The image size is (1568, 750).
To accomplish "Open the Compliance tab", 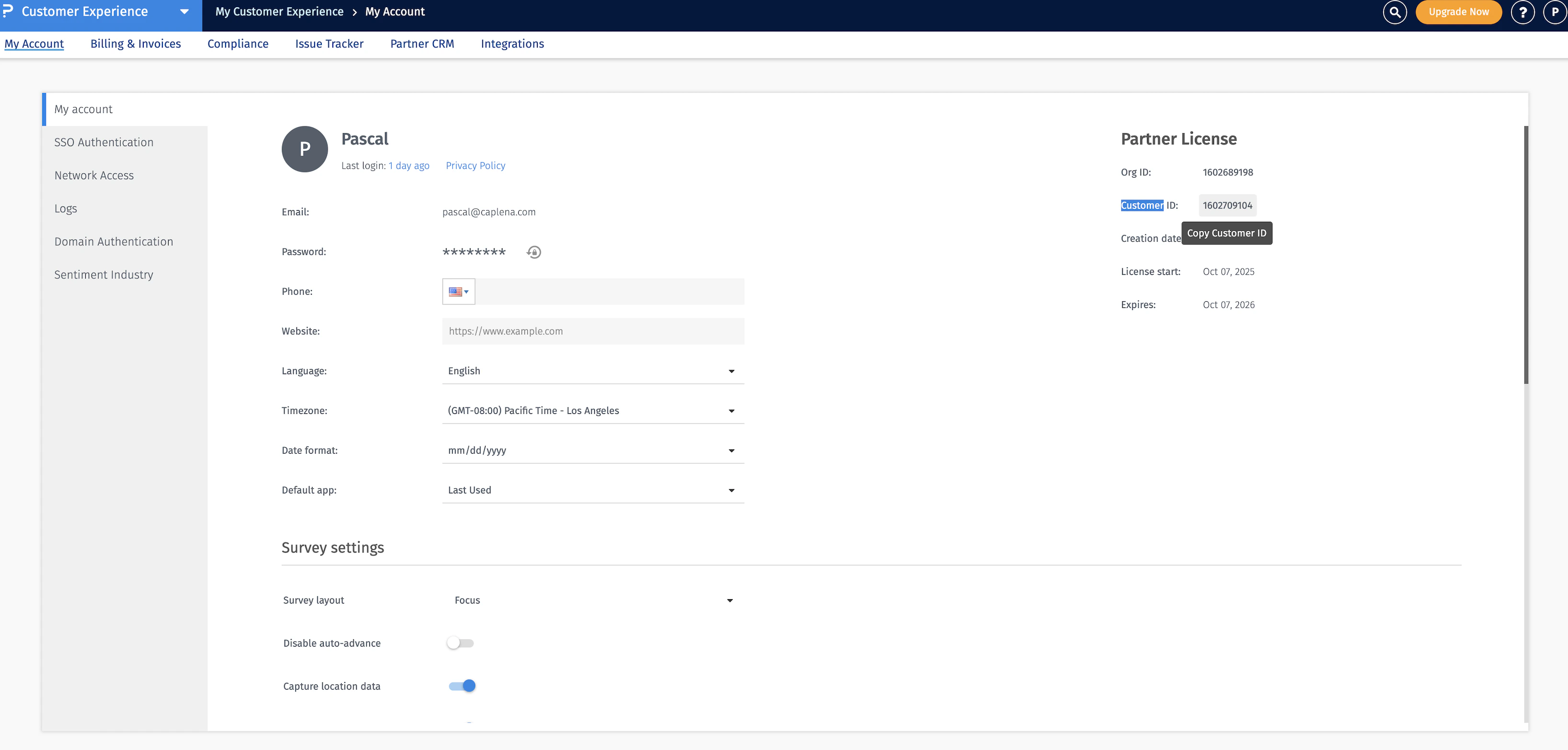I will (x=238, y=44).
